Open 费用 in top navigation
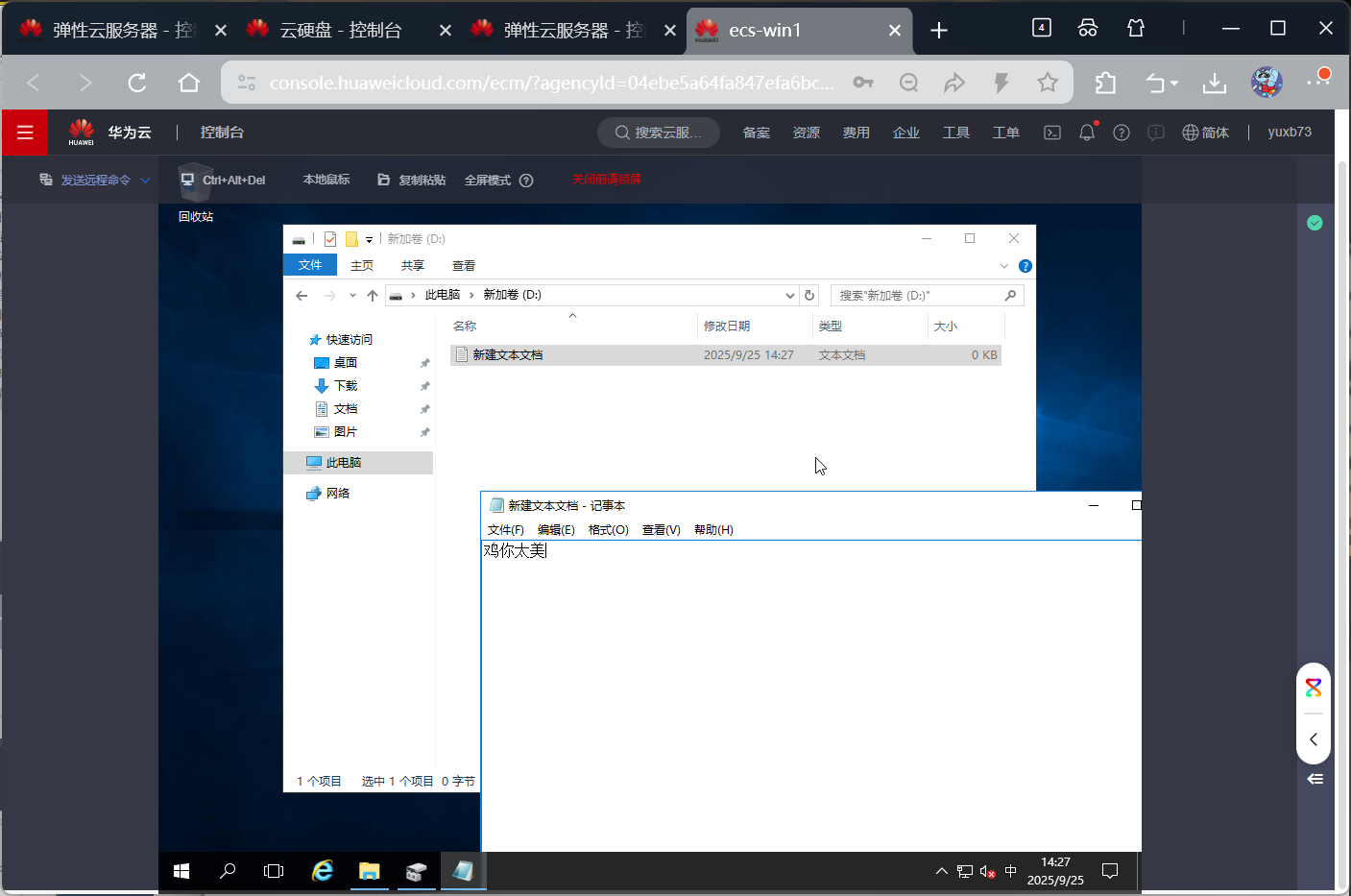This screenshot has height=896, width=1351. (856, 133)
